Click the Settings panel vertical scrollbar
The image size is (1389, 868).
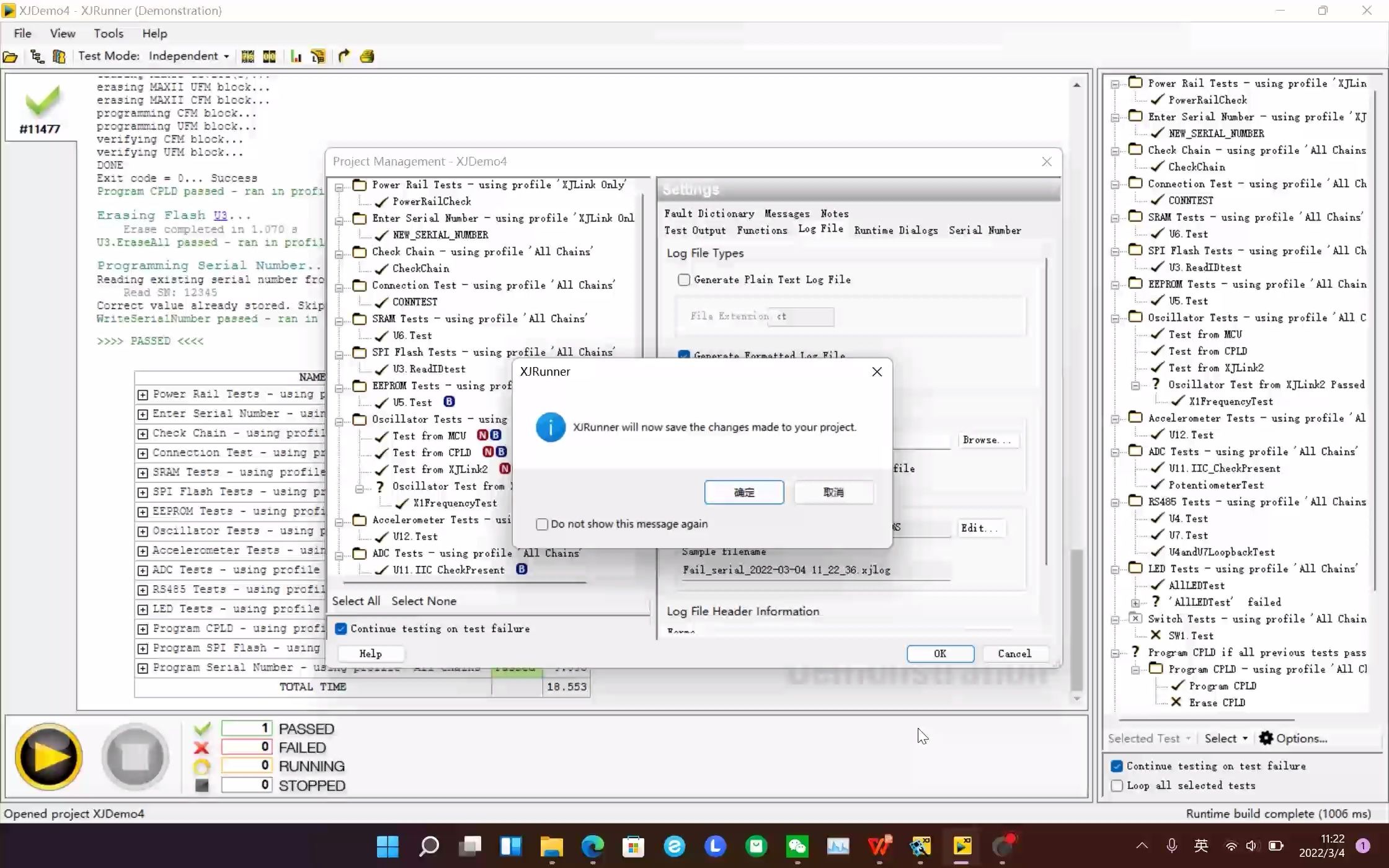(x=1047, y=412)
